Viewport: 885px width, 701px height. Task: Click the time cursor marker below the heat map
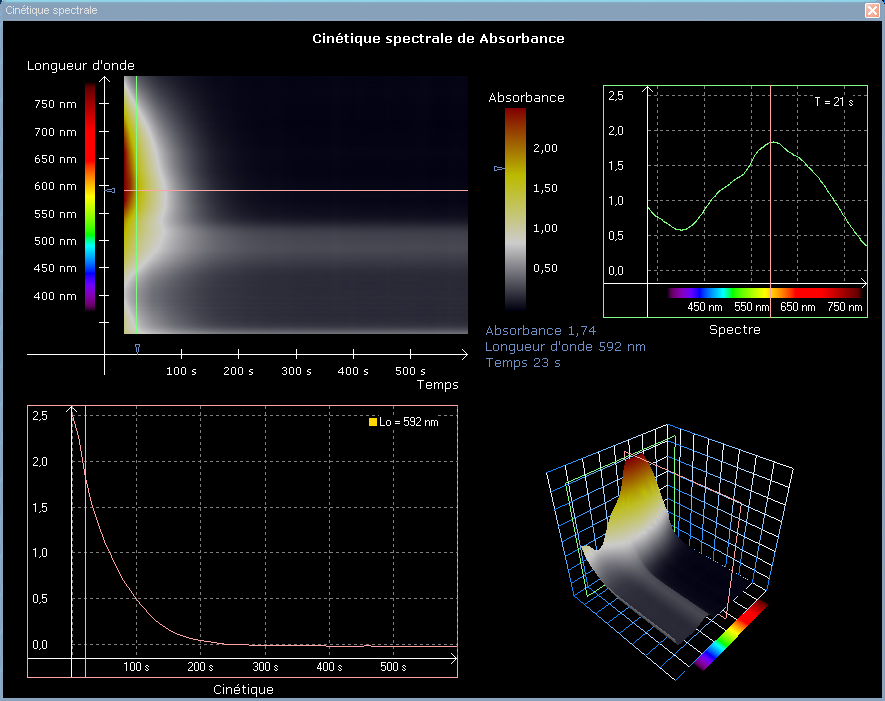pos(137,349)
